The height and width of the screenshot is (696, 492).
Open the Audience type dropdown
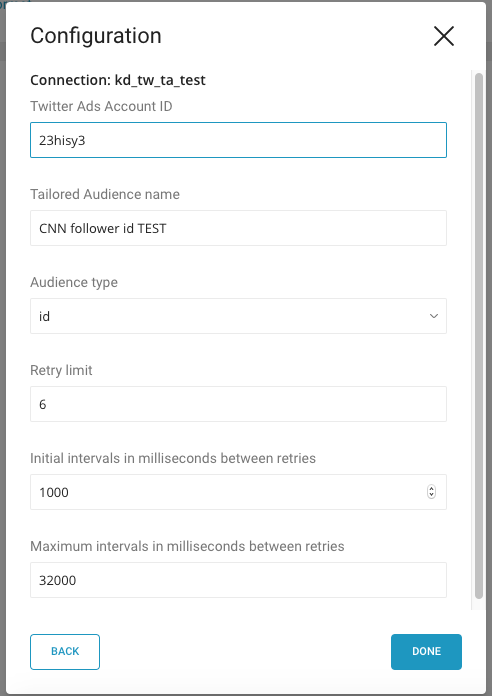238,316
